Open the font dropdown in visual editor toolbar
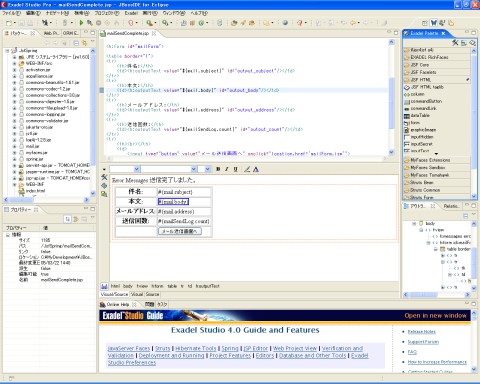This screenshot has width=480, height=384. click(x=193, y=169)
